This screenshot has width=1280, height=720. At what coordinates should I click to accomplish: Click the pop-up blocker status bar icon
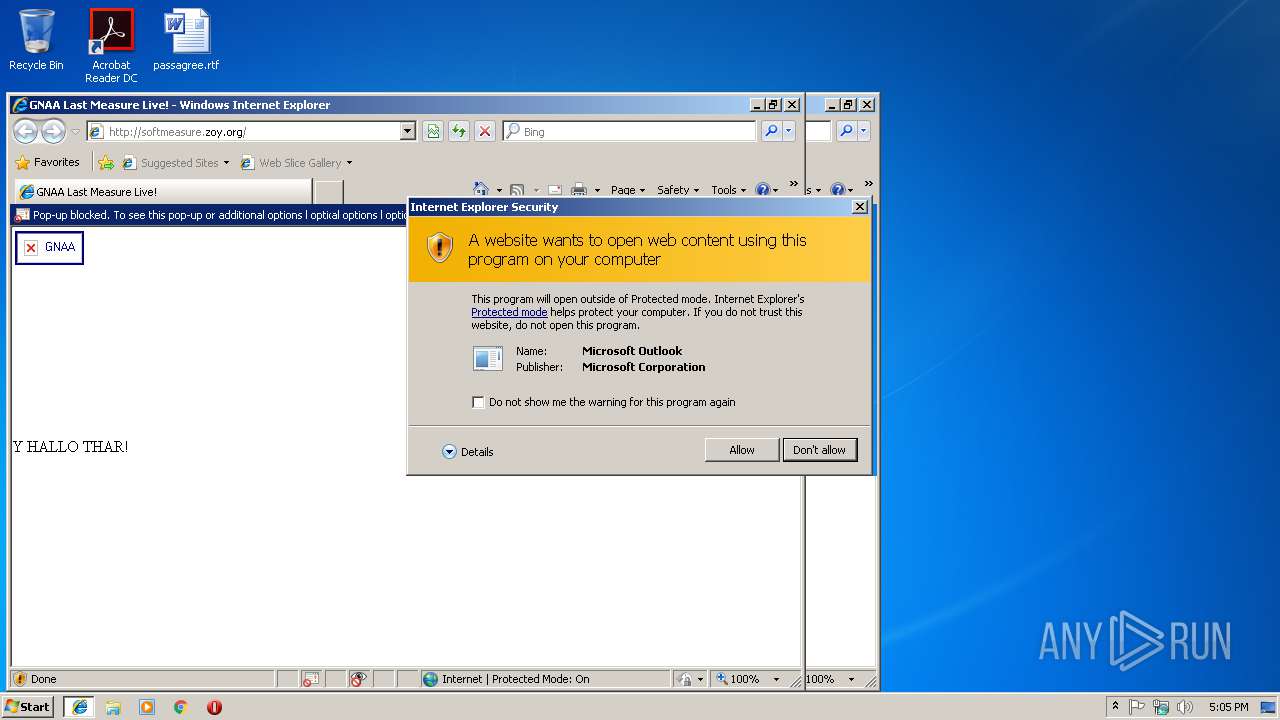point(311,679)
